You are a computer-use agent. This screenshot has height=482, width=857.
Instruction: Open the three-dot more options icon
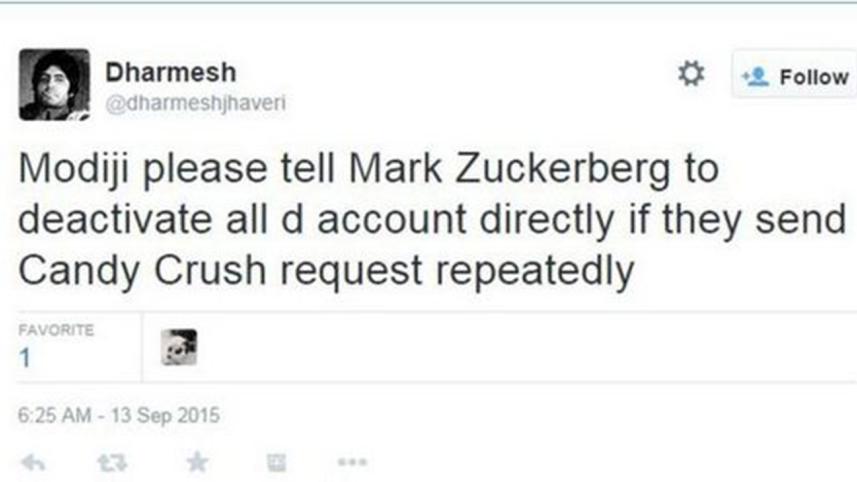(352, 461)
